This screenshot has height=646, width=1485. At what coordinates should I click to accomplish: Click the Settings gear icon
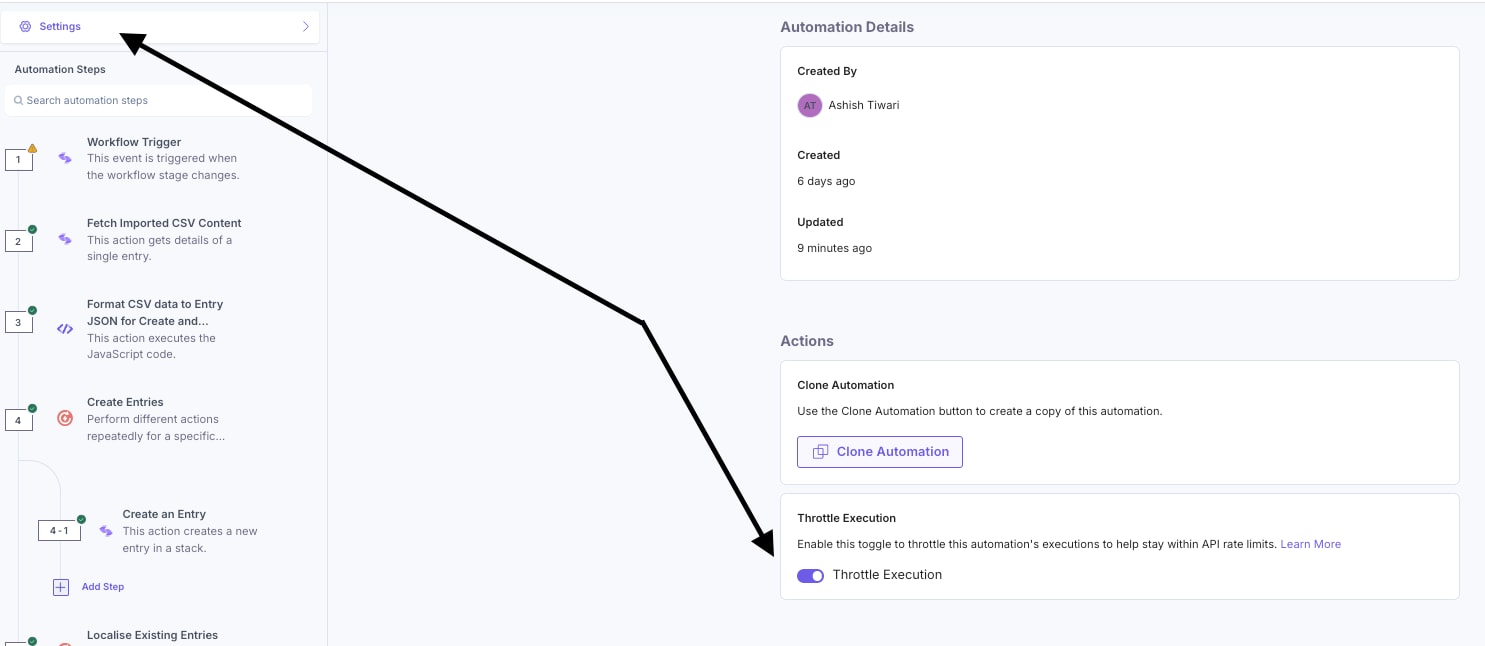pos(26,27)
